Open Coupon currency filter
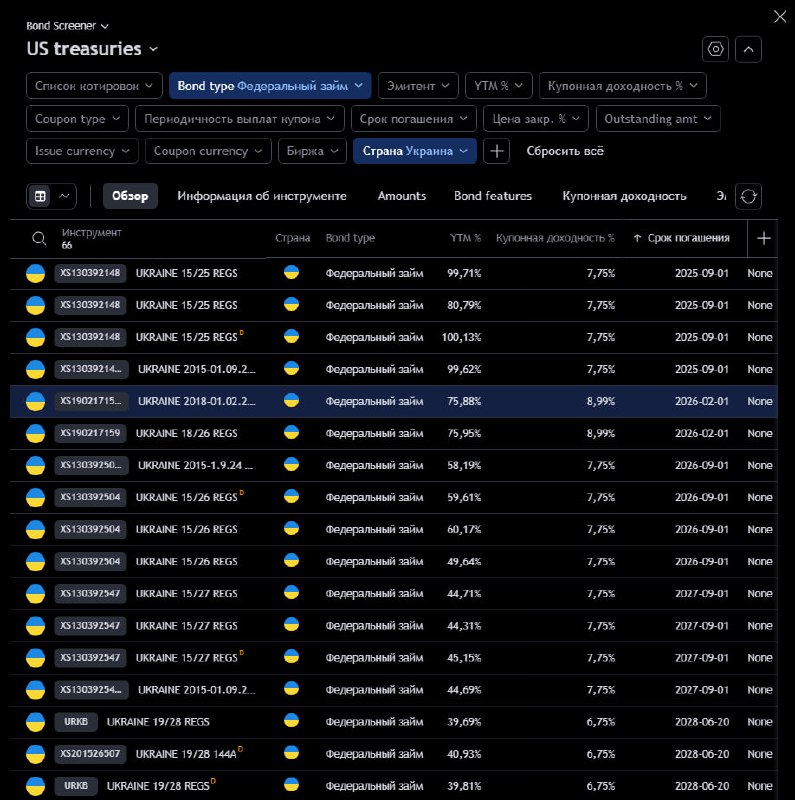The height and width of the screenshot is (800, 795). (208, 151)
